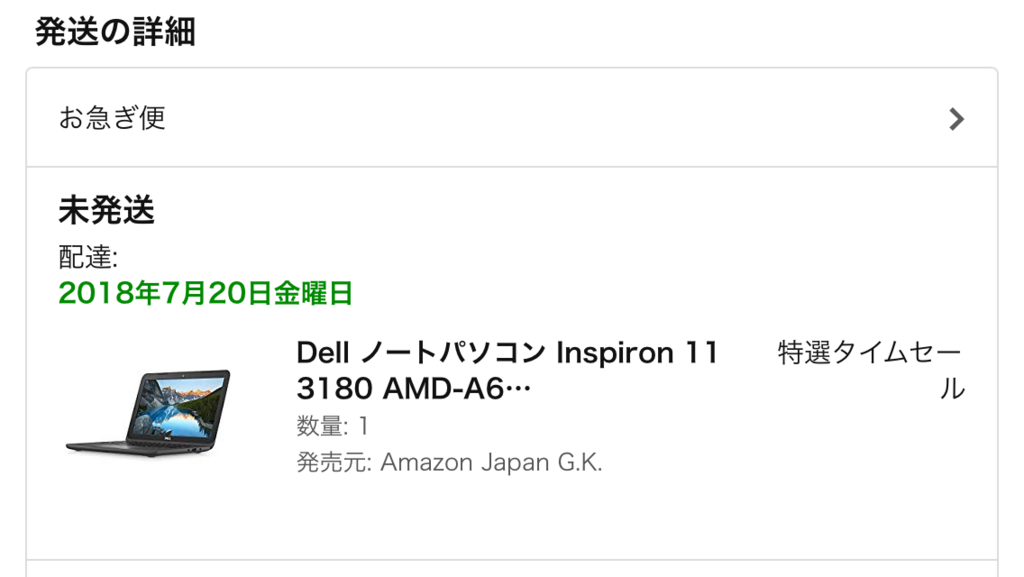The image size is (1024, 577).
Task: Open the 発売元 seller line
Action: click(449, 462)
